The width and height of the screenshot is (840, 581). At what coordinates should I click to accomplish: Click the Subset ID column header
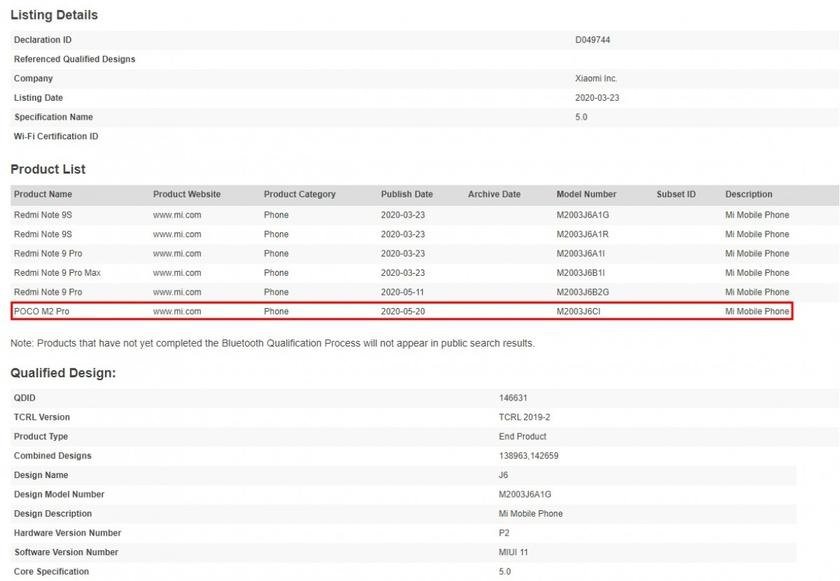tap(676, 194)
